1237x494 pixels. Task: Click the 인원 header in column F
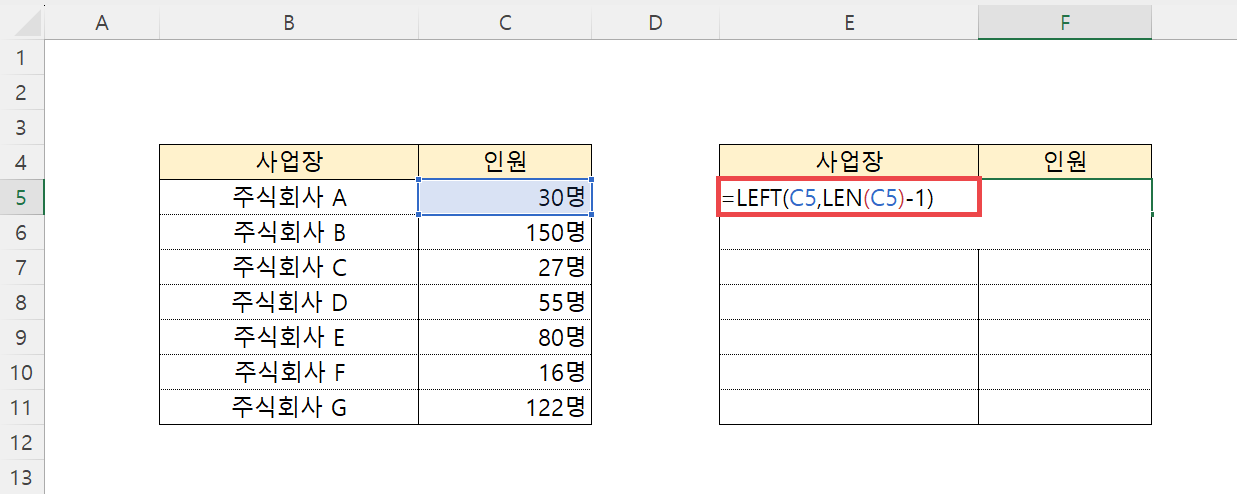click(x=1065, y=162)
